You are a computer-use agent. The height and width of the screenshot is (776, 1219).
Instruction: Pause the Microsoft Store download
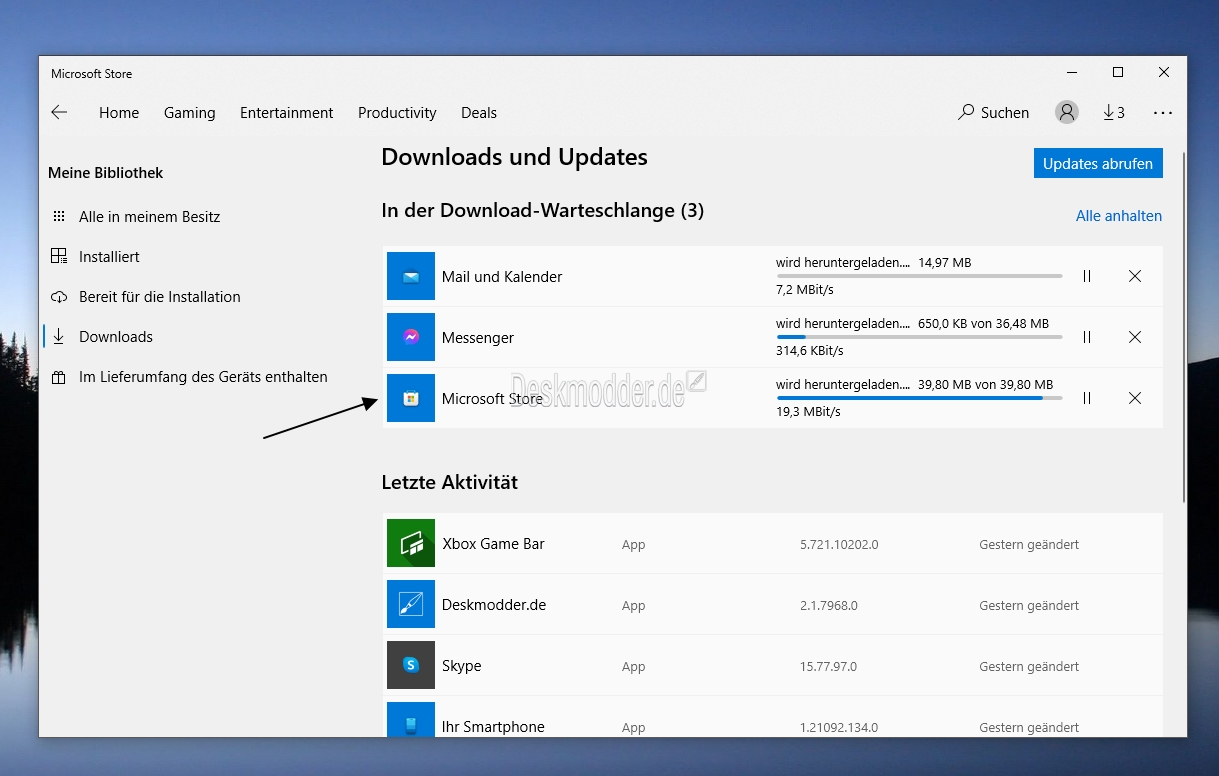pyautogui.click(x=1087, y=398)
